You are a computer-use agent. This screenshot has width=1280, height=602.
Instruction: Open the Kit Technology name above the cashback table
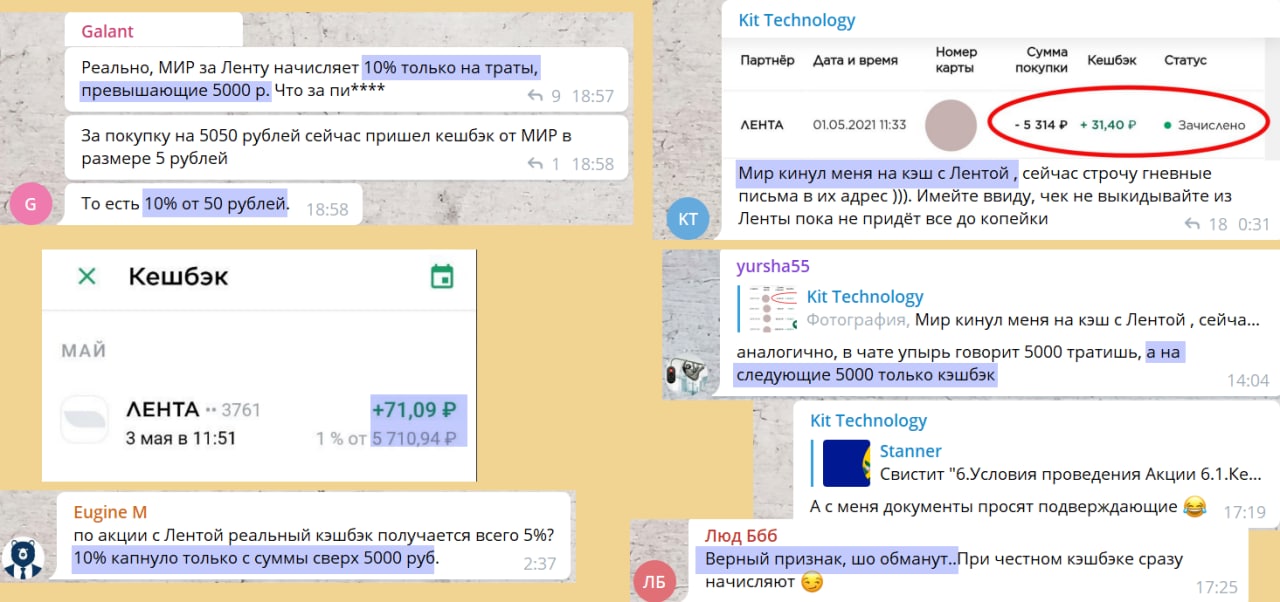click(797, 20)
